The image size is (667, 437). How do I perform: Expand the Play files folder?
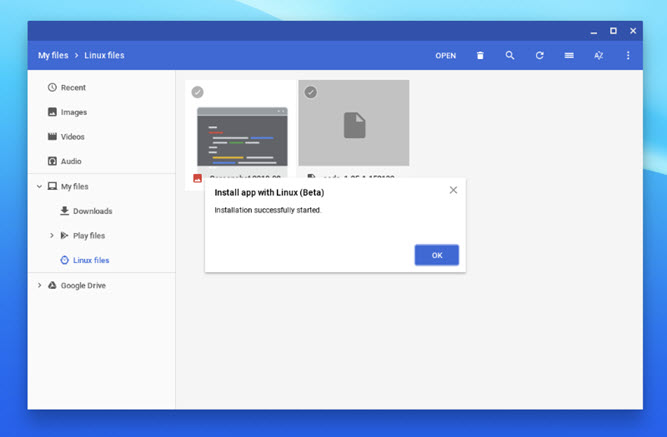click(51, 236)
